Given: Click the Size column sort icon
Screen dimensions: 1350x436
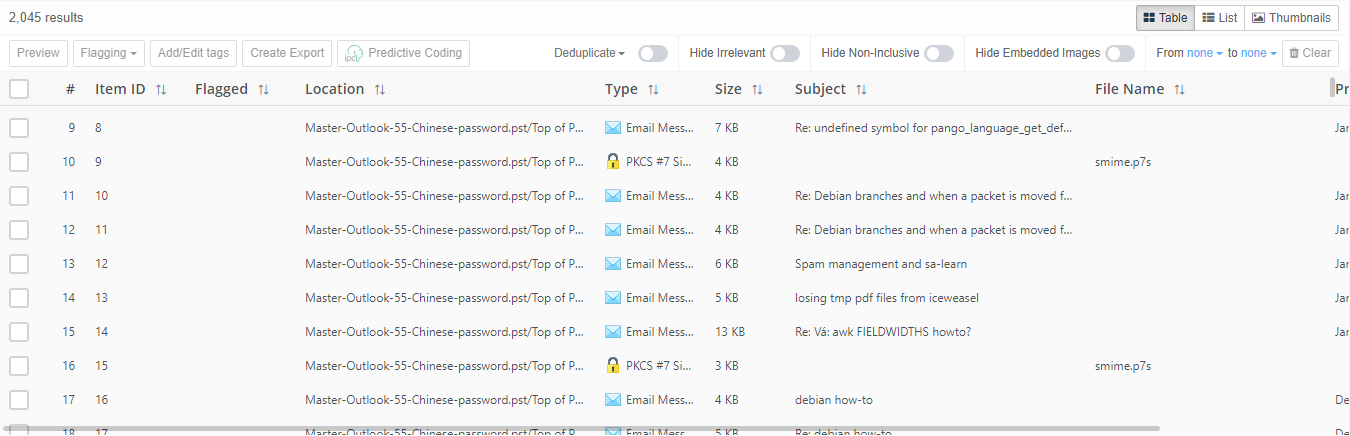Looking at the screenshot, I should [x=757, y=90].
